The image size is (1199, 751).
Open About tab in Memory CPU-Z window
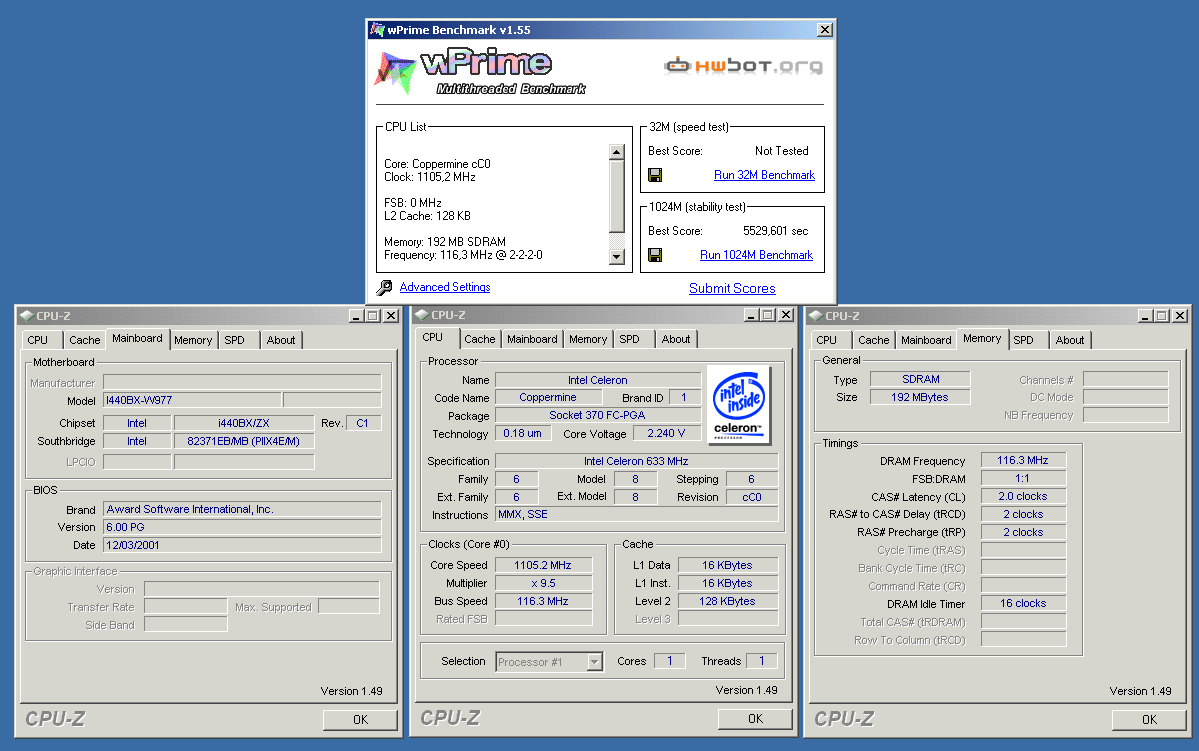pyautogui.click(x=1070, y=340)
